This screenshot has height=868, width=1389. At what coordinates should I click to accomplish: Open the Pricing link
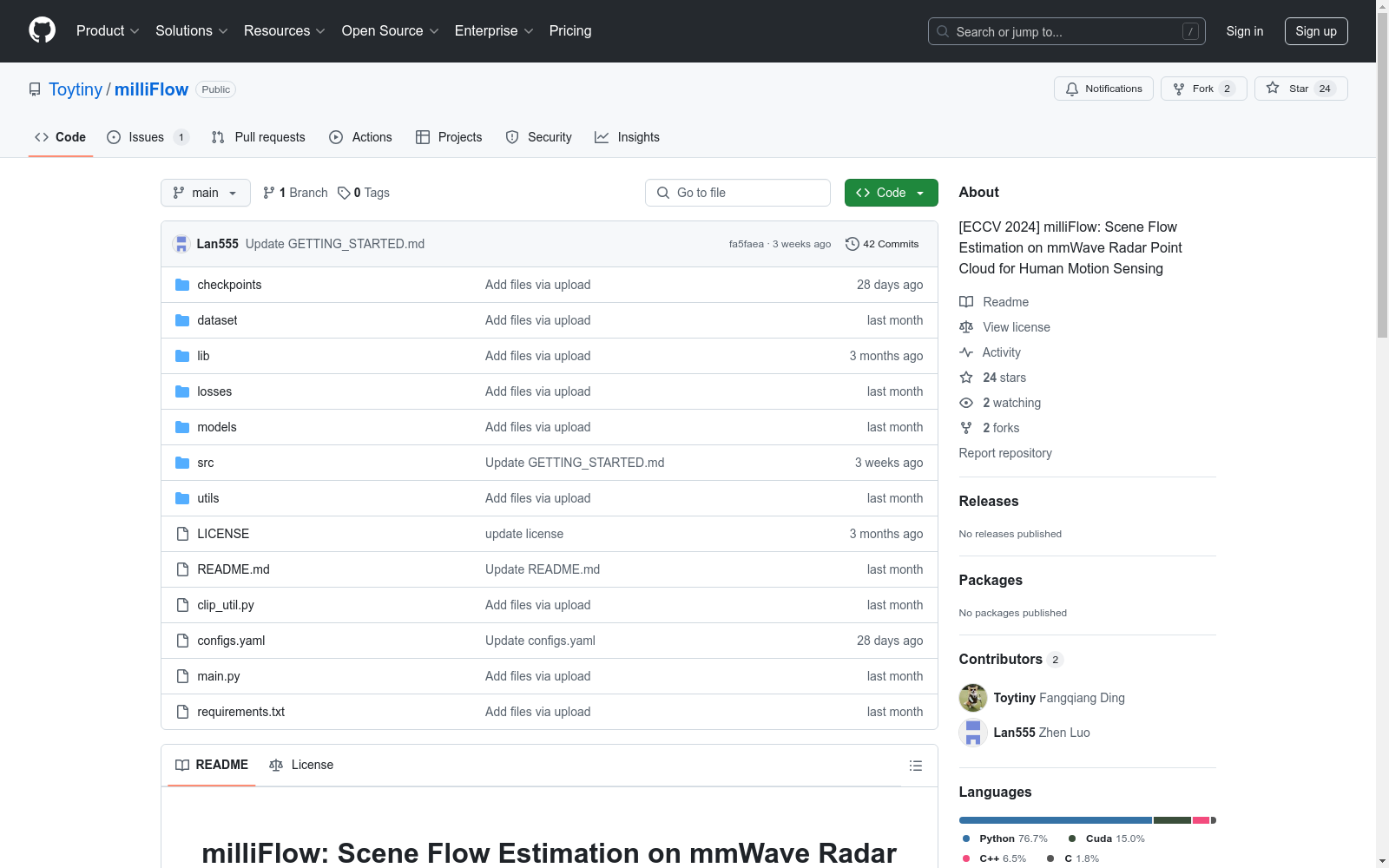(570, 31)
